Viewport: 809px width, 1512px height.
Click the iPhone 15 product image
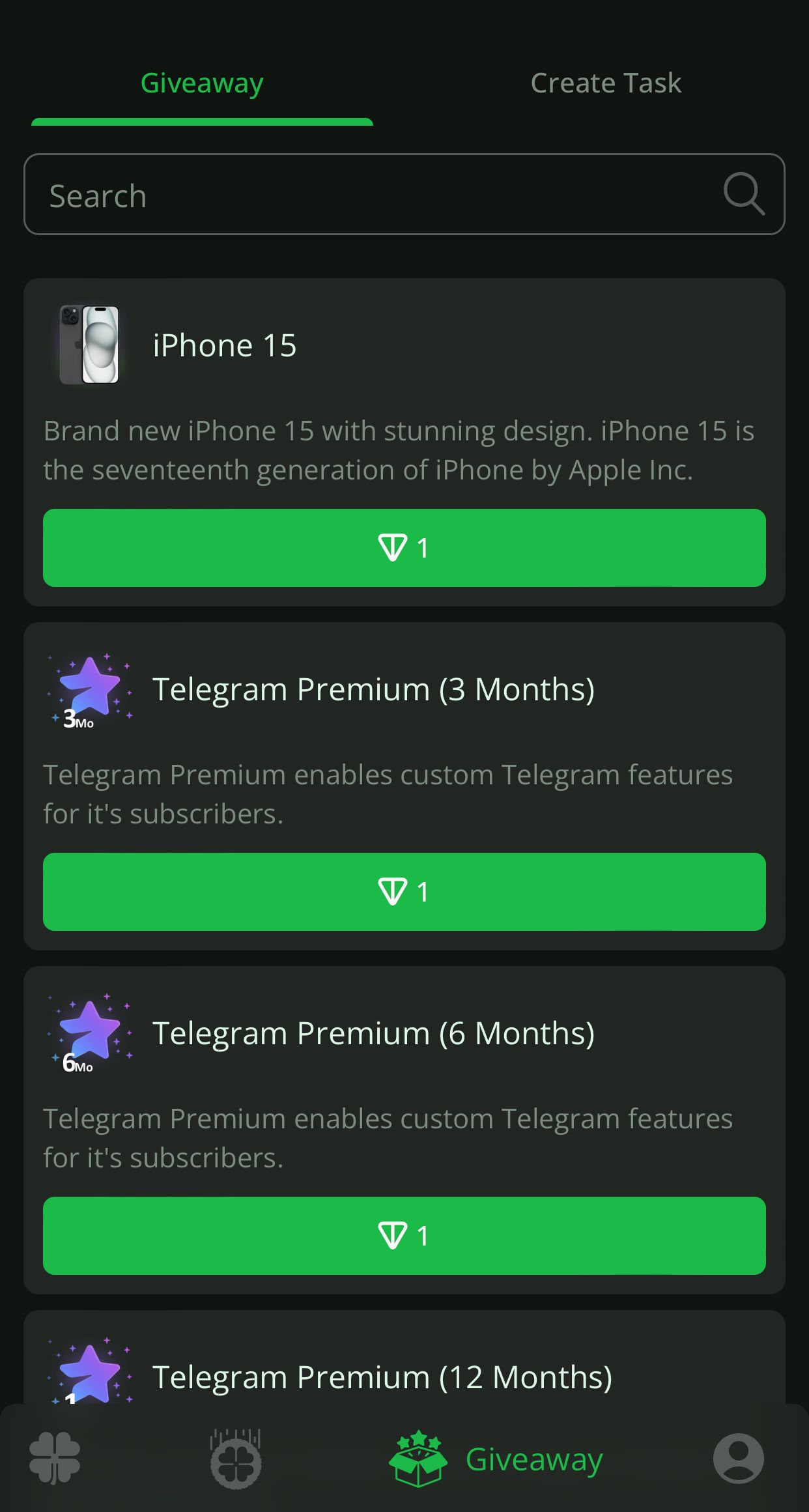[89, 345]
